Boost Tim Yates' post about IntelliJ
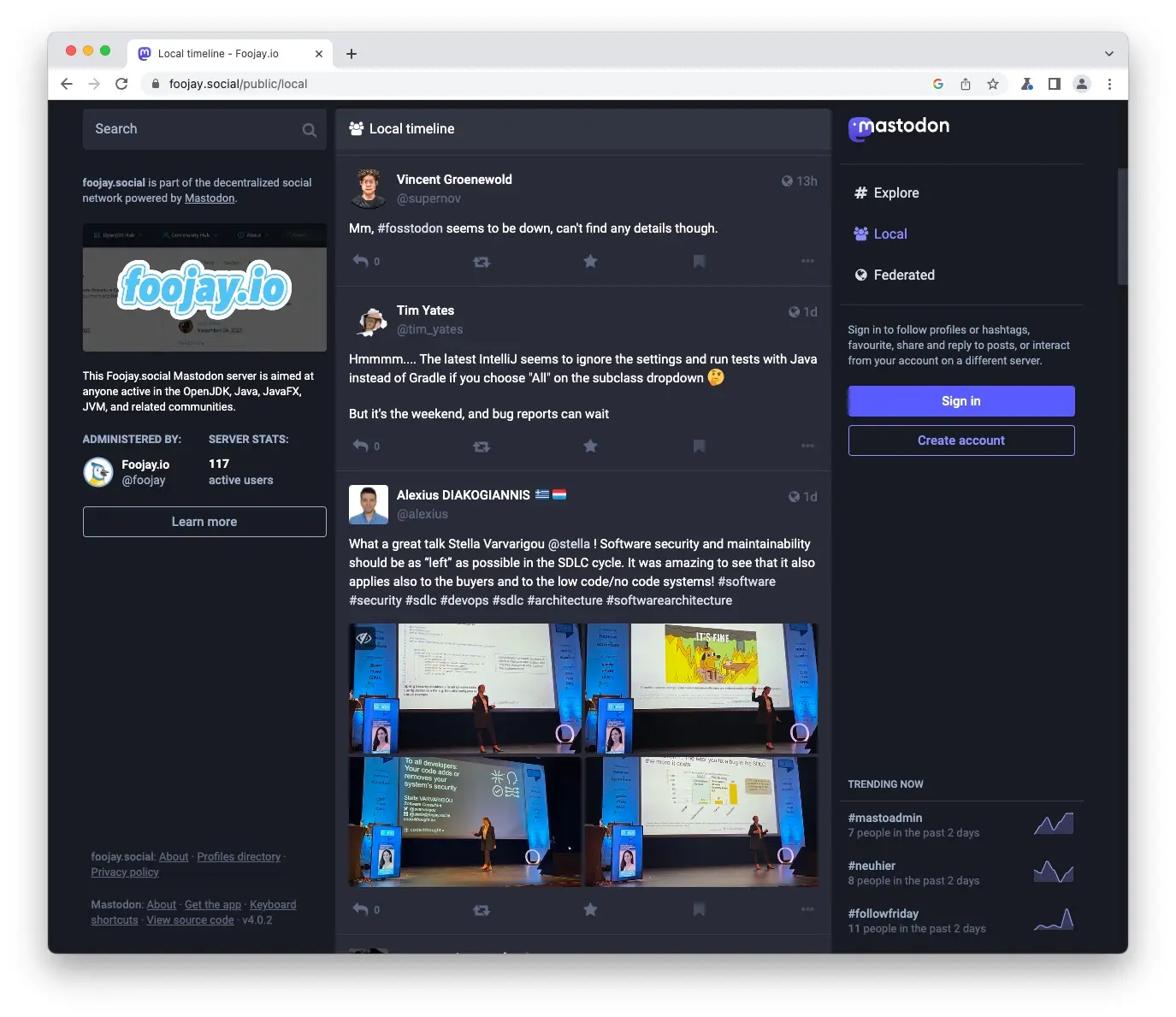Screen dimensions: 1176x1017 point(482,446)
